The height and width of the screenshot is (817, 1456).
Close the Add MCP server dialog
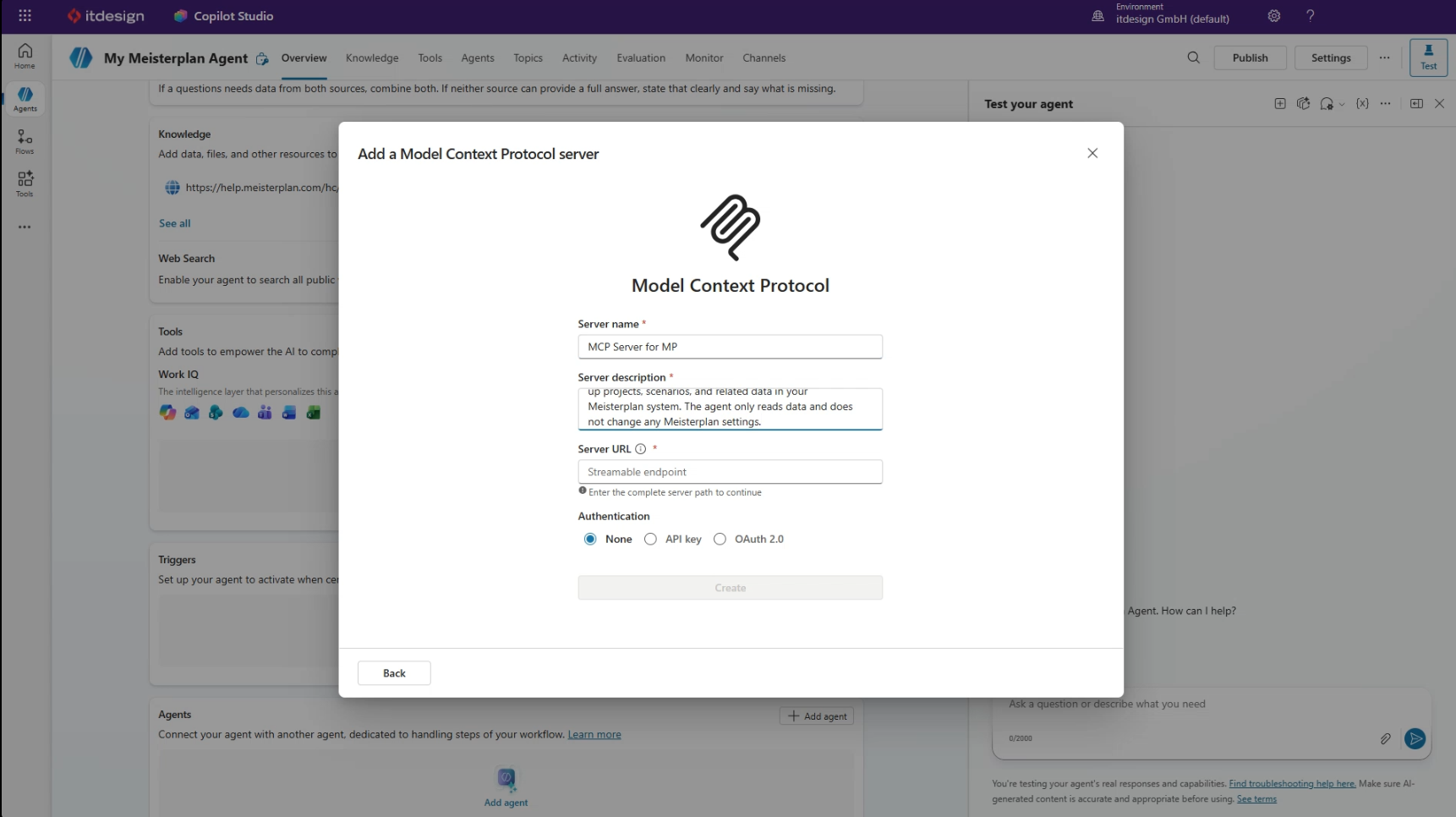[1092, 153]
